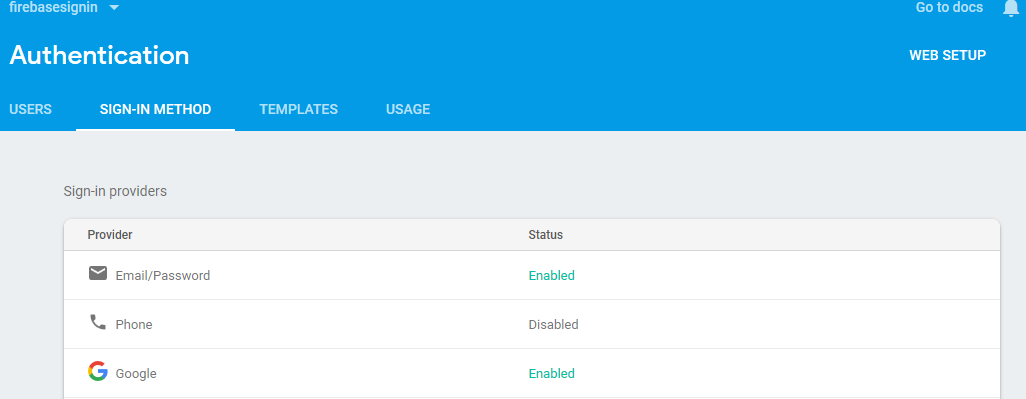Open the Templates tab

pyautogui.click(x=298, y=109)
